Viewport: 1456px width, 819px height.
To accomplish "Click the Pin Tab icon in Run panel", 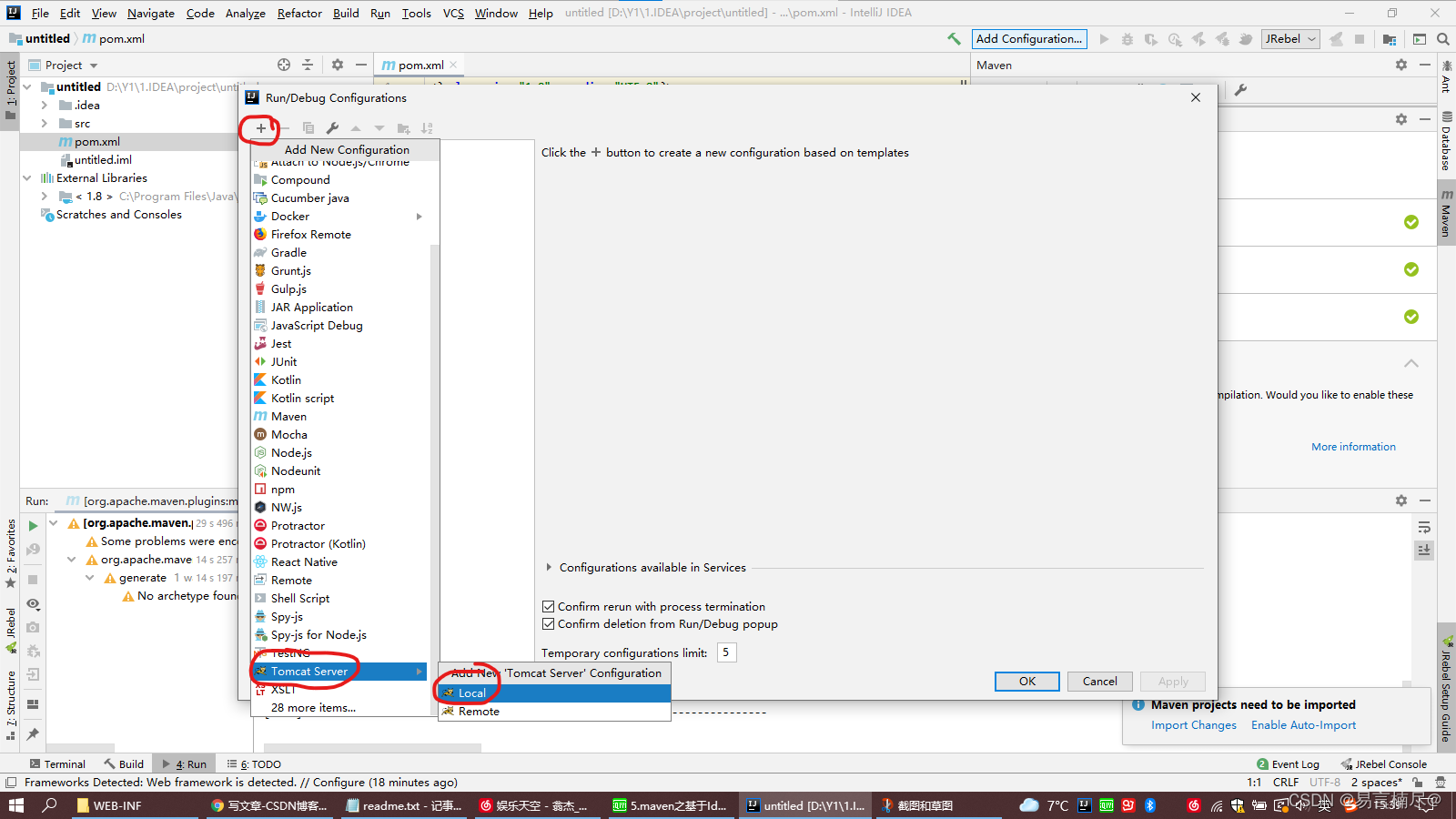I will pyautogui.click(x=33, y=733).
